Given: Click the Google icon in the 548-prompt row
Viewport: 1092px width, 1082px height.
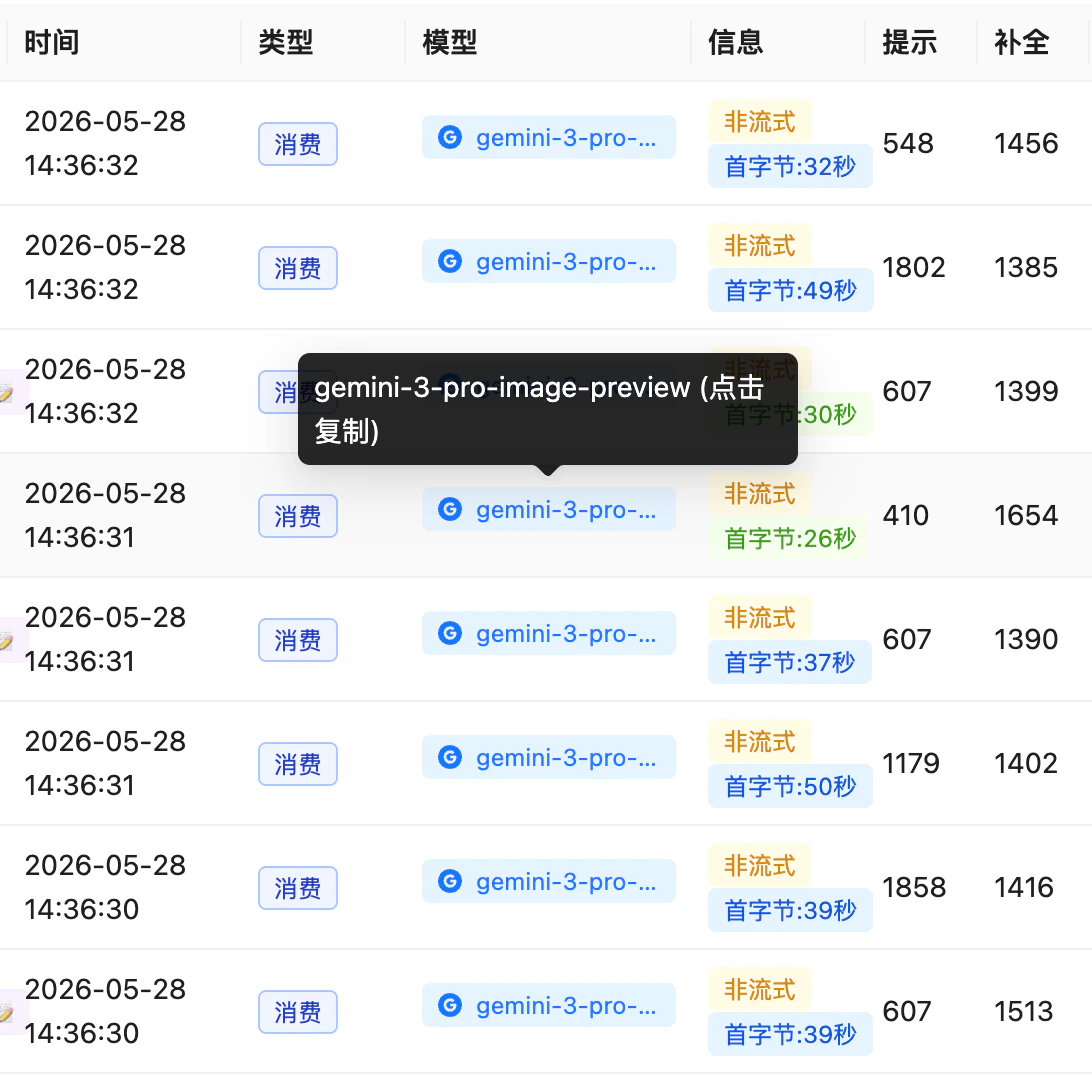Looking at the screenshot, I should point(450,137).
